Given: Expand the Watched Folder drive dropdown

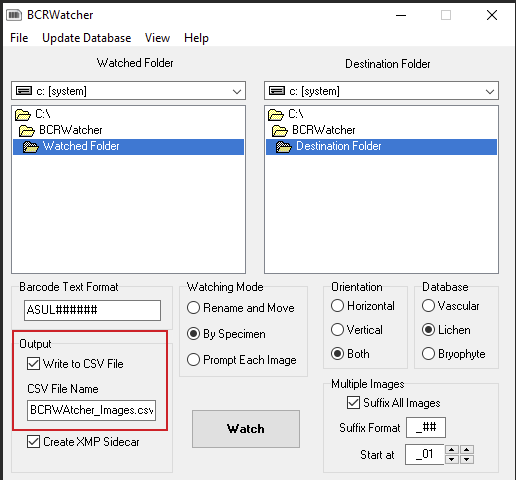Looking at the screenshot, I should pyautogui.click(x=237, y=91).
